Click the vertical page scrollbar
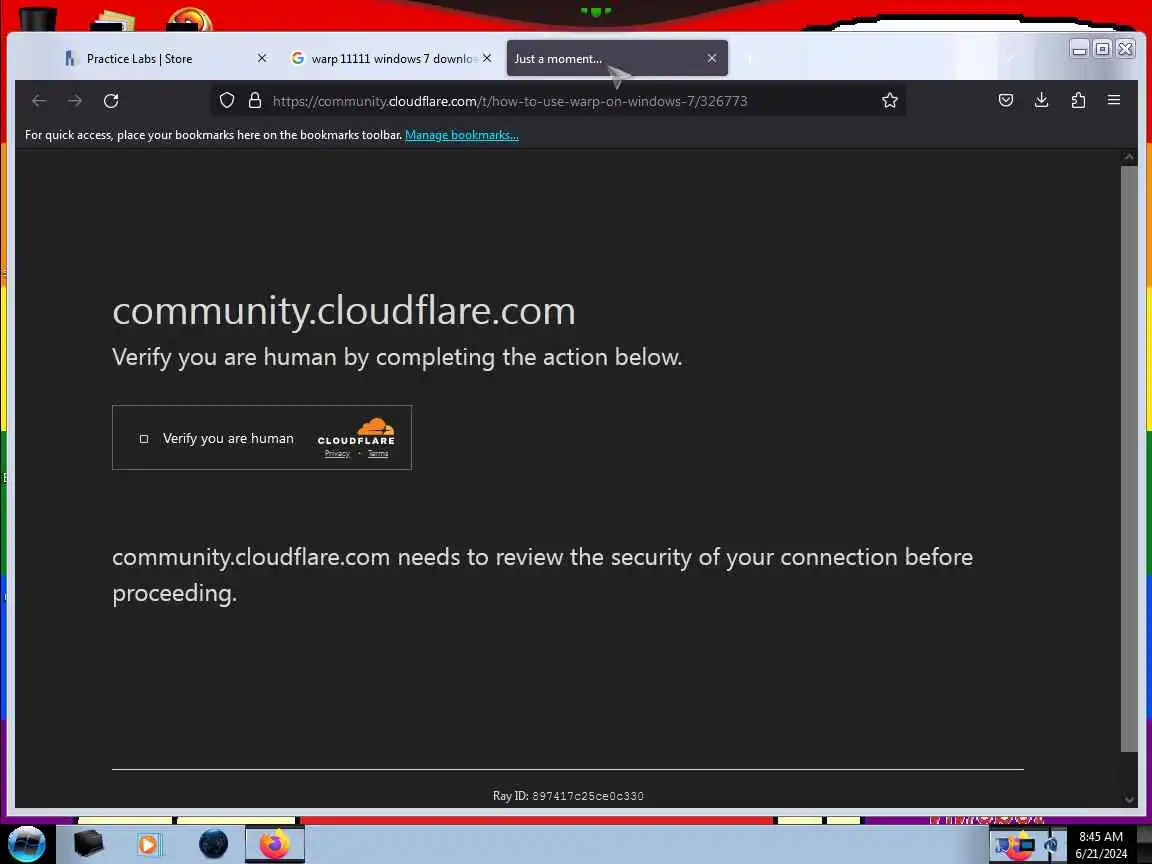This screenshot has height=864, width=1152. 1128,459
